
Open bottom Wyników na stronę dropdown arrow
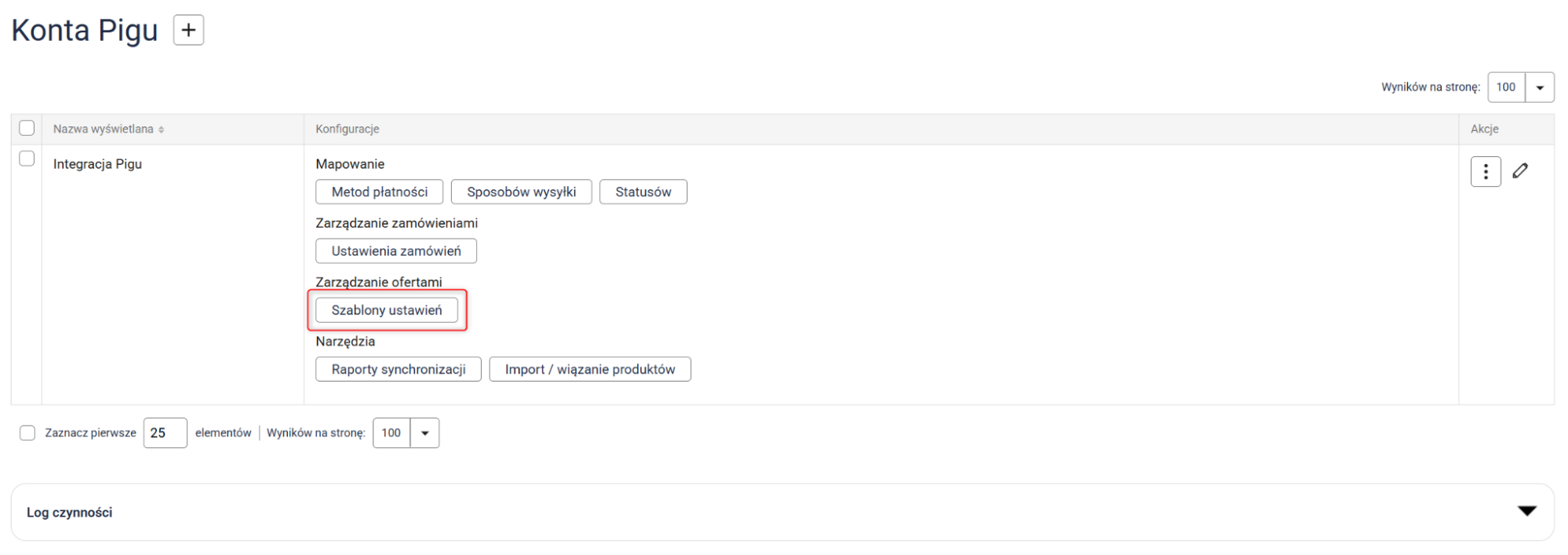pos(424,433)
